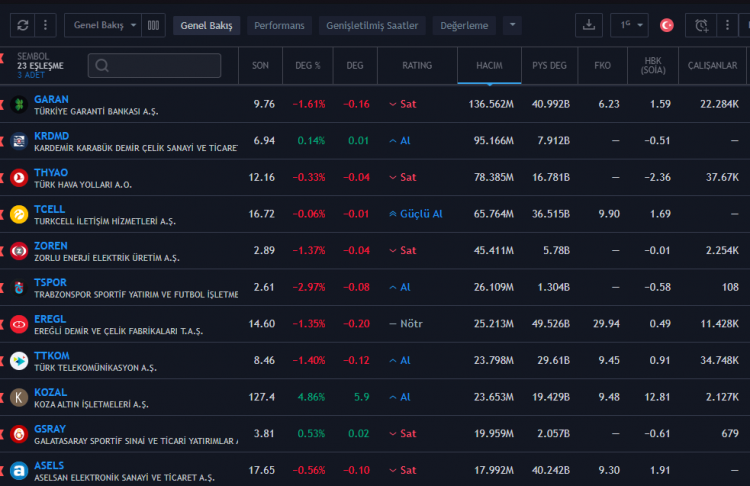This screenshot has width=750, height=486.
Task: Click the Turkey flag market selector
Action: coord(667,25)
